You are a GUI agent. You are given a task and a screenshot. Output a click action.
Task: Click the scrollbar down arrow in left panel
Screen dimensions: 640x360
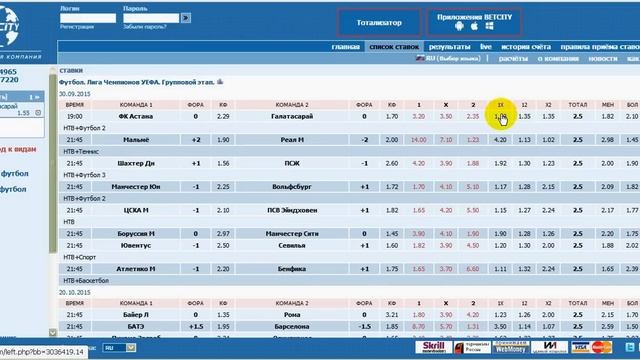[53, 332]
